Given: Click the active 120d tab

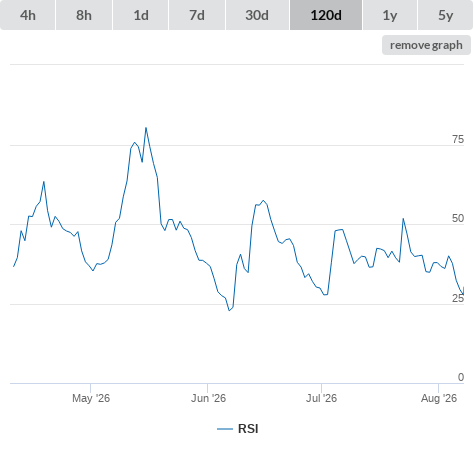Looking at the screenshot, I should [x=326, y=15].
